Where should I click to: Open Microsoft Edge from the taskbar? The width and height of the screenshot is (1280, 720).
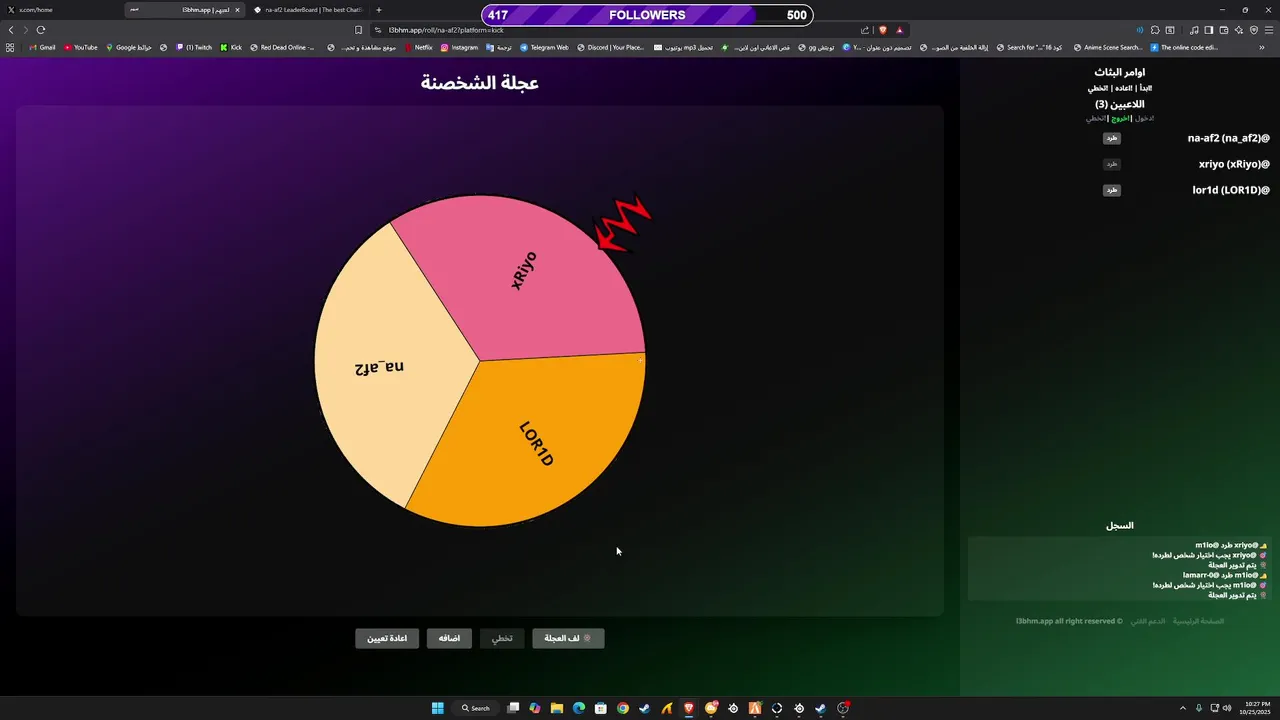coord(579,708)
